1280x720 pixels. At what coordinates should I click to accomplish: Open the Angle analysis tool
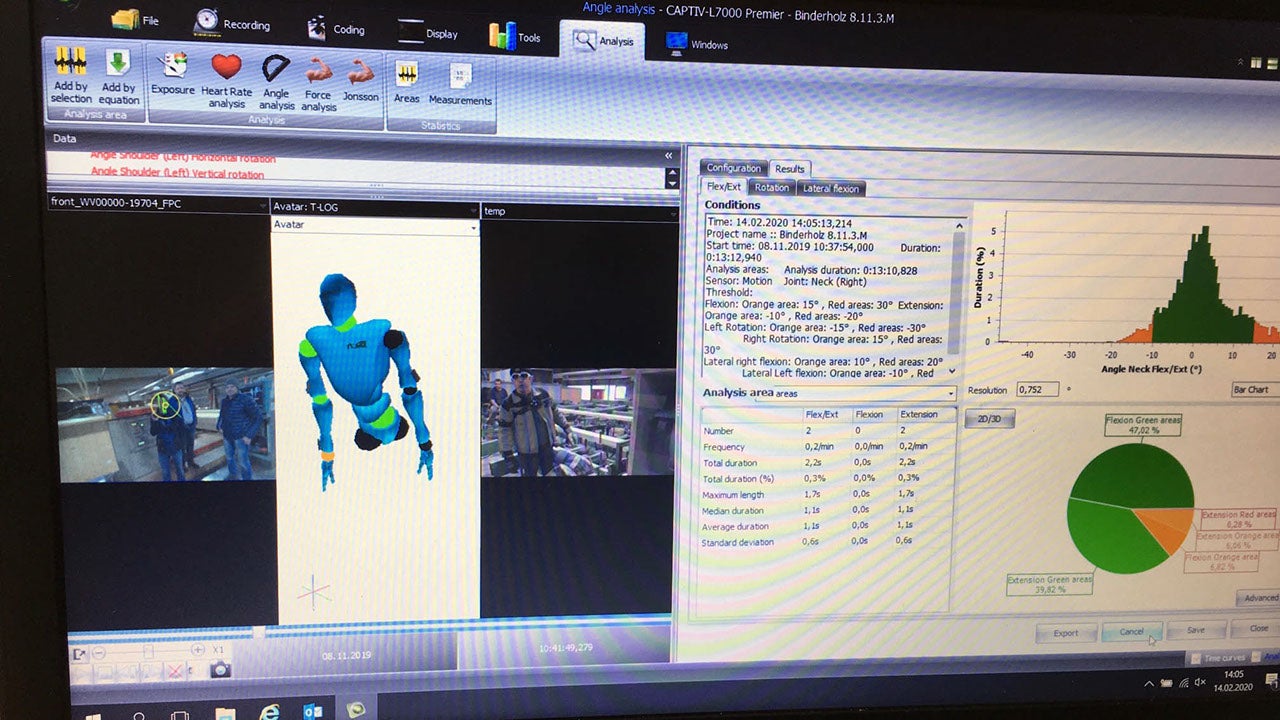277,83
